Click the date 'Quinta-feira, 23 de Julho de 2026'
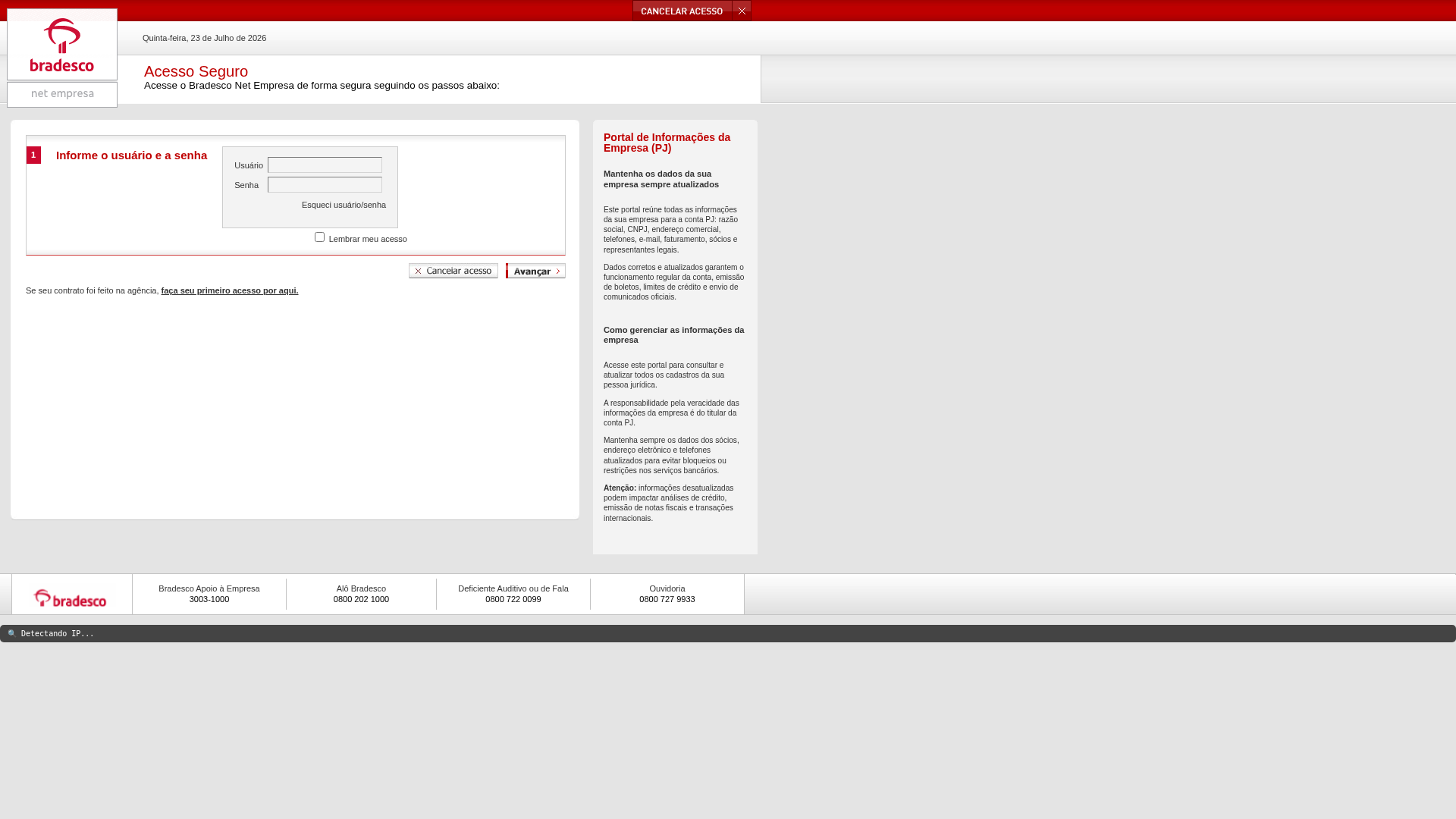The image size is (1456, 819). coord(205,38)
